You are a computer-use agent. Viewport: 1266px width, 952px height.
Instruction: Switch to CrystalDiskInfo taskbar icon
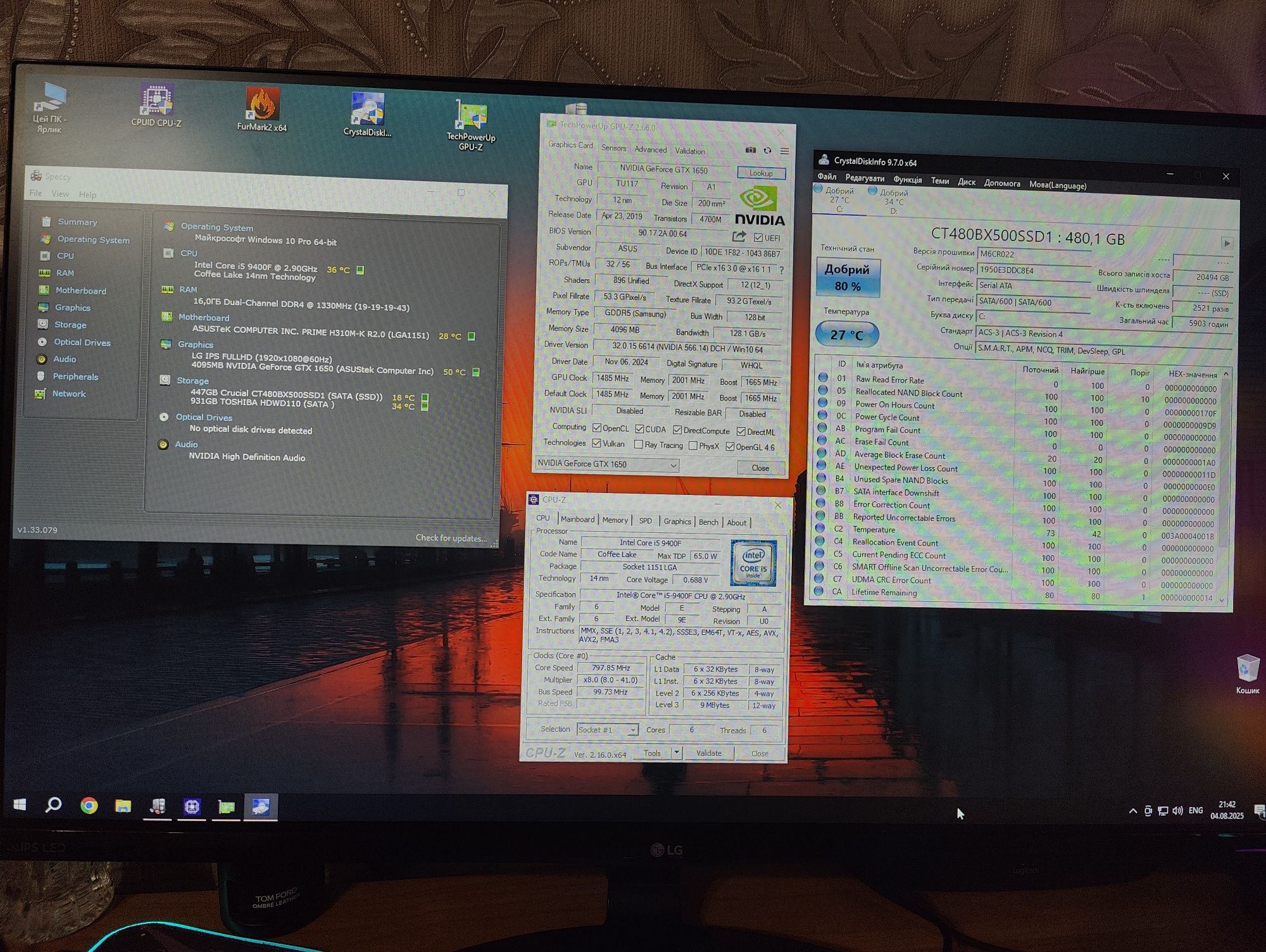coord(261,807)
